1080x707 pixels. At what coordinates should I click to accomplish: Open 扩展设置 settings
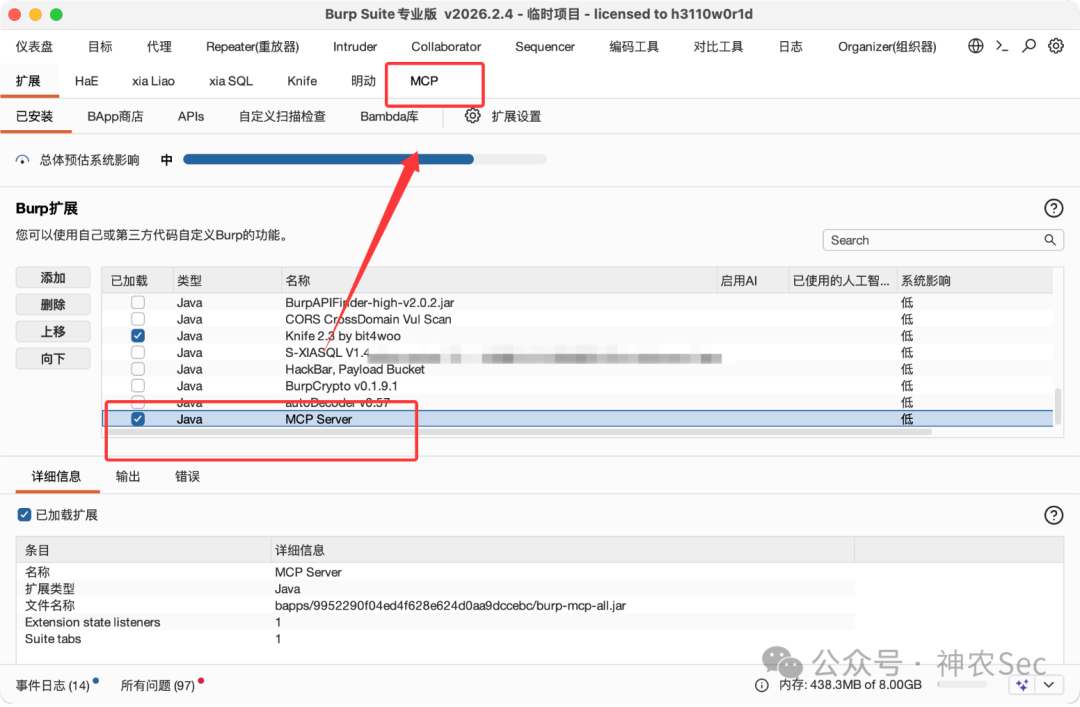(516, 116)
